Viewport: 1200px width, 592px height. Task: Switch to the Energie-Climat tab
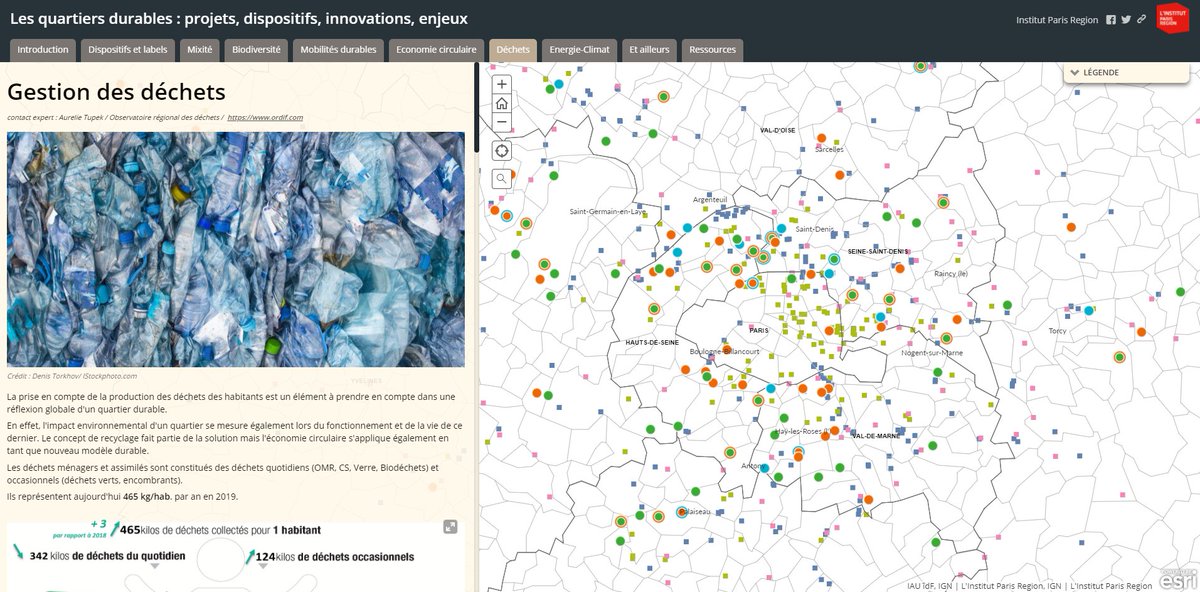click(579, 50)
